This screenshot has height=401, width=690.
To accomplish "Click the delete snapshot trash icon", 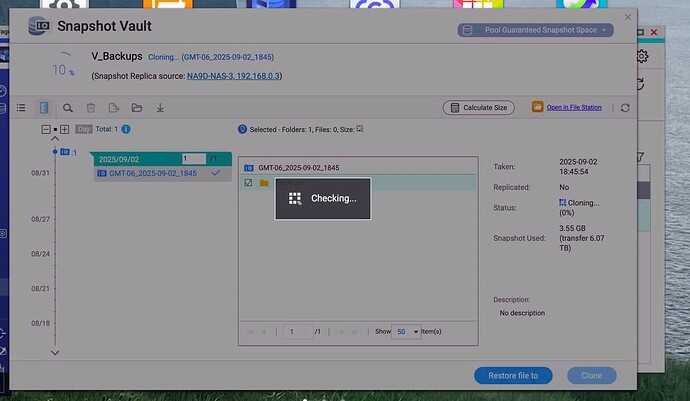I will click(x=91, y=107).
